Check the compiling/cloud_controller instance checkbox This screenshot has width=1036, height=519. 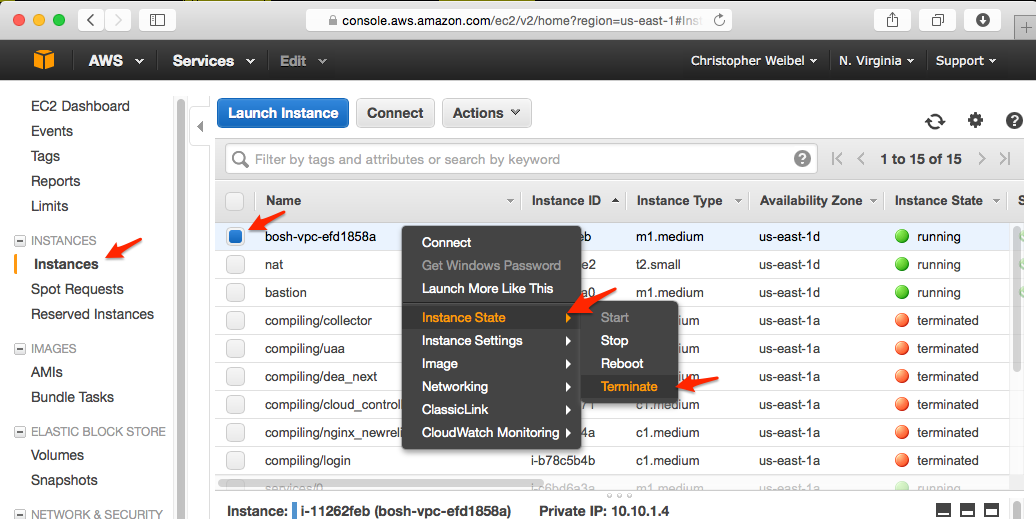tap(235, 405)
